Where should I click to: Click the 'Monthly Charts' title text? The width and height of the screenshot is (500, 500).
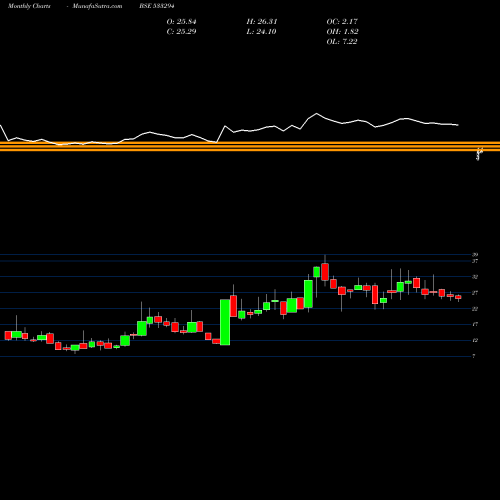tap(29, 6)
